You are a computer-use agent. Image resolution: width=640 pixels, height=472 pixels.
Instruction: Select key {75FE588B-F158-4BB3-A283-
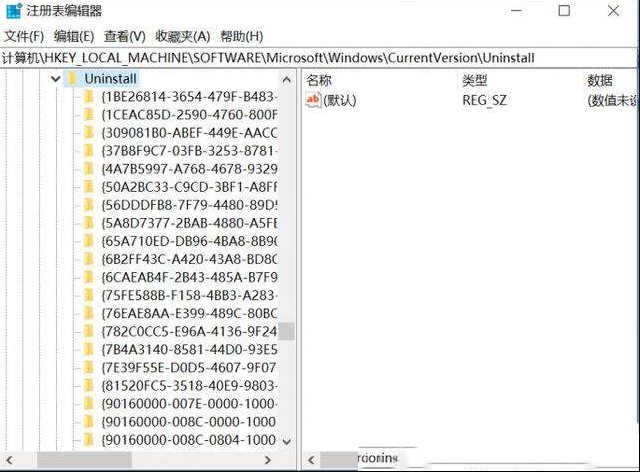click(x=189, y=295)
